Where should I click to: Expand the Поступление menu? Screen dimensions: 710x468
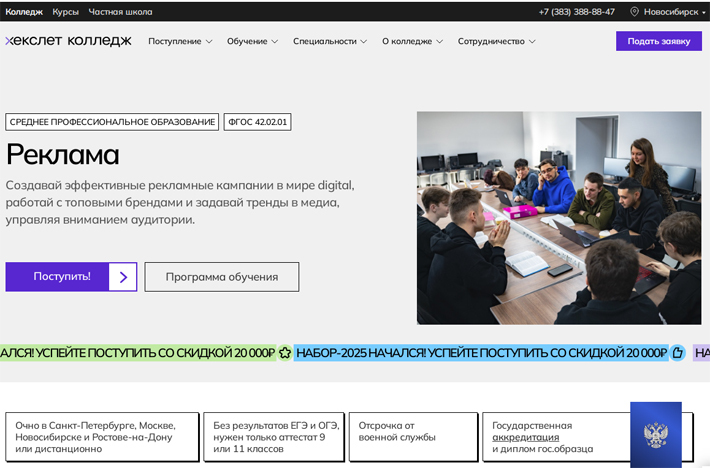[180, 41]
